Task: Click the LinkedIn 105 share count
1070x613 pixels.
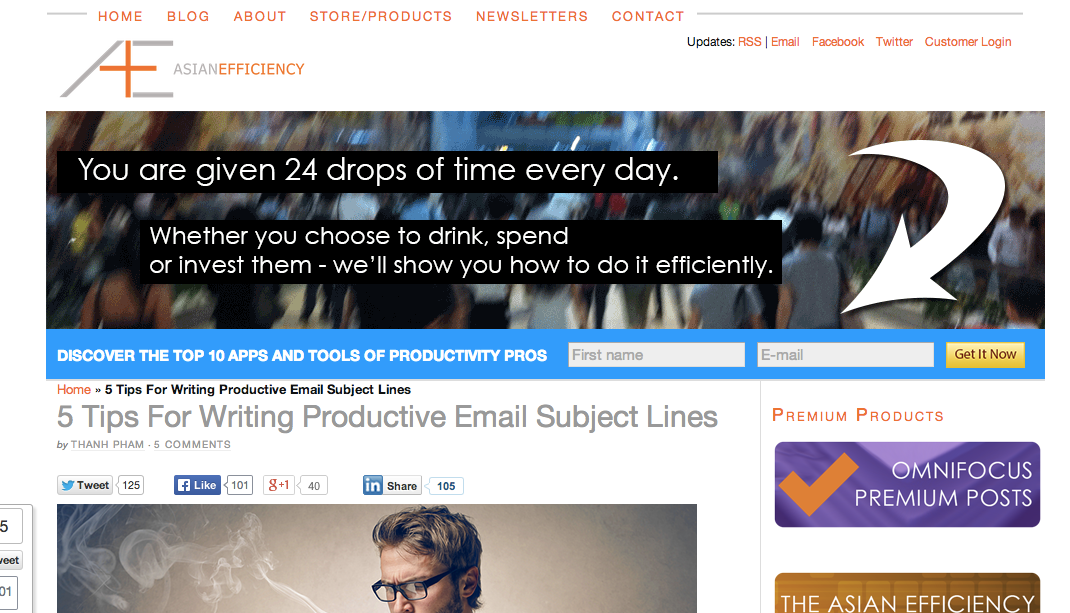Action: [x=446, y=486]
